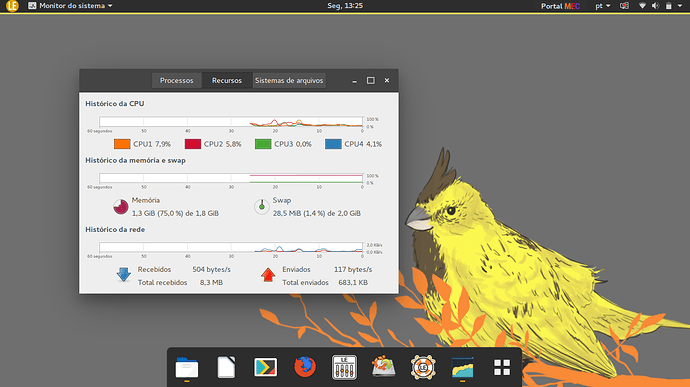690x387 pixels.
Task: Expand the Monitor do sistema app menu
Action: (x=70, y=6)
